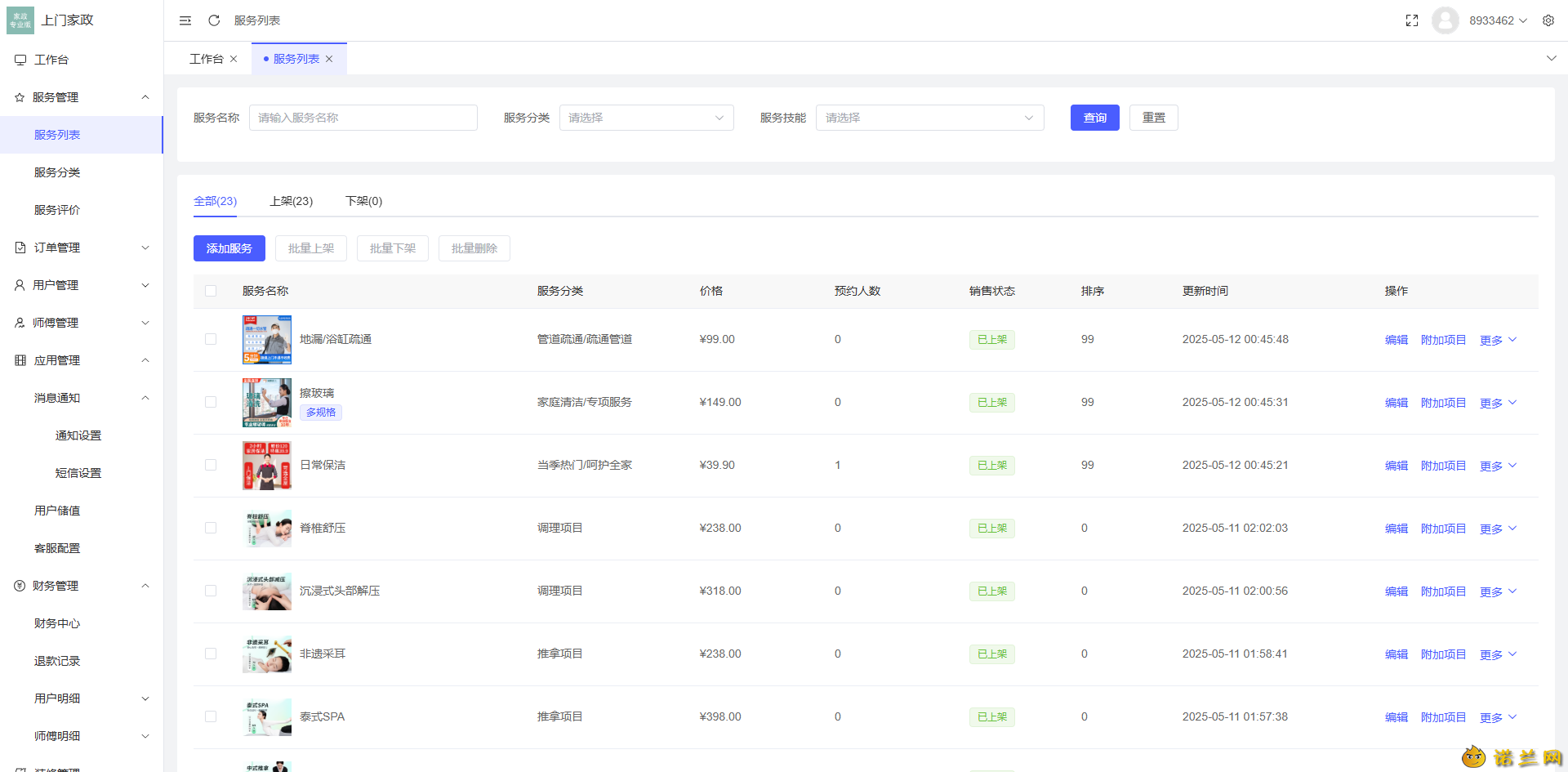The image size is (1568, 772).
Task: Switch to the 上架(23) tab
Action: point(292,201)
